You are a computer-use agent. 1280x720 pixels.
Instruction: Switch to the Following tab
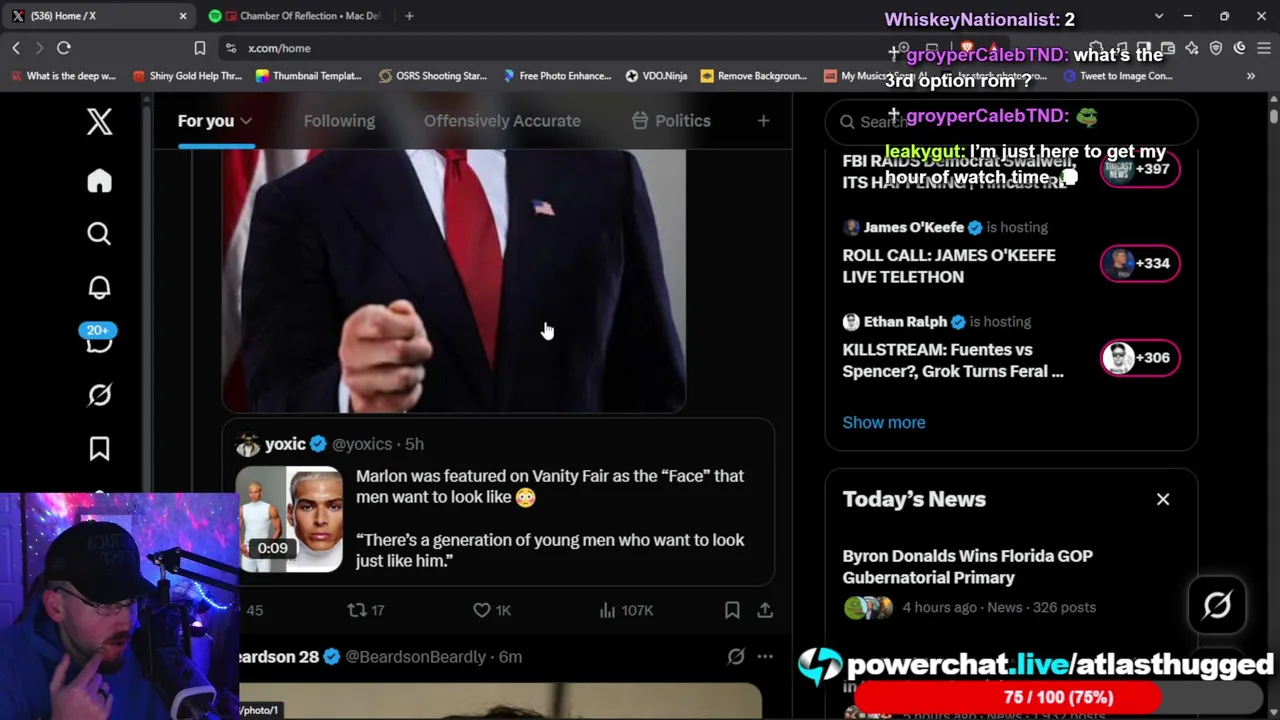coord(339,121)
